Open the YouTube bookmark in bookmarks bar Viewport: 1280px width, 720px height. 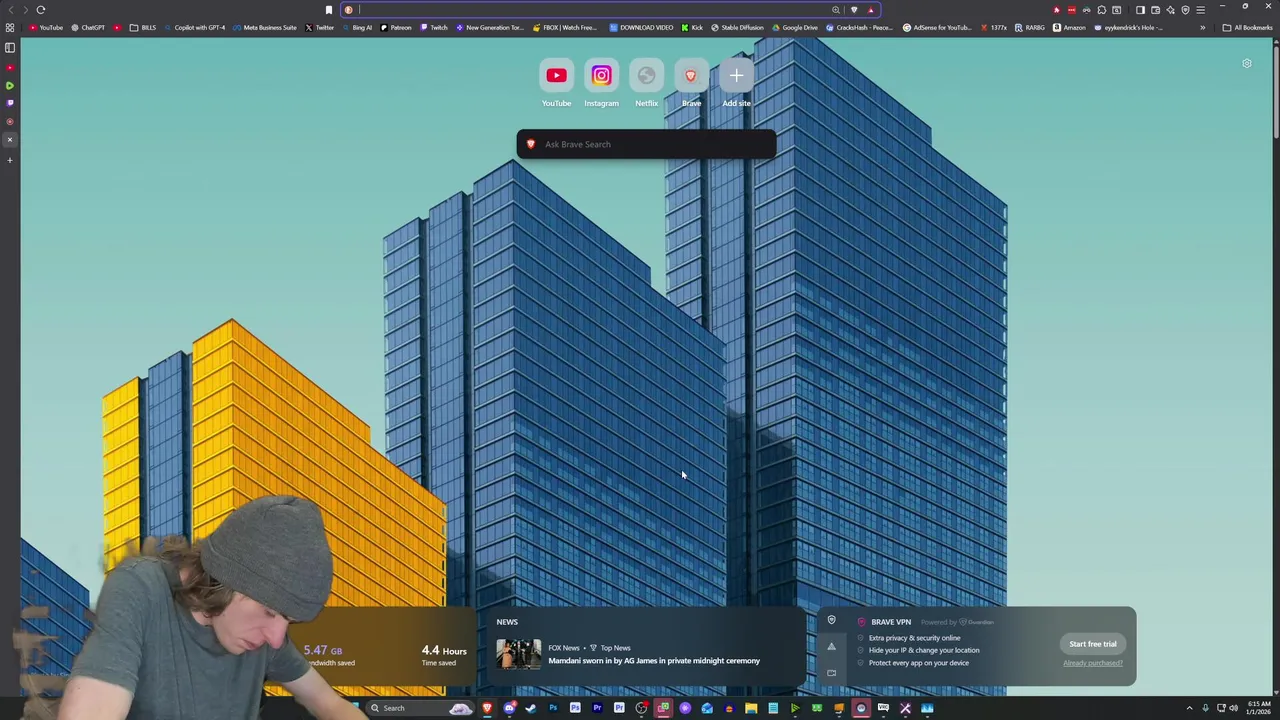pos(46,28)
